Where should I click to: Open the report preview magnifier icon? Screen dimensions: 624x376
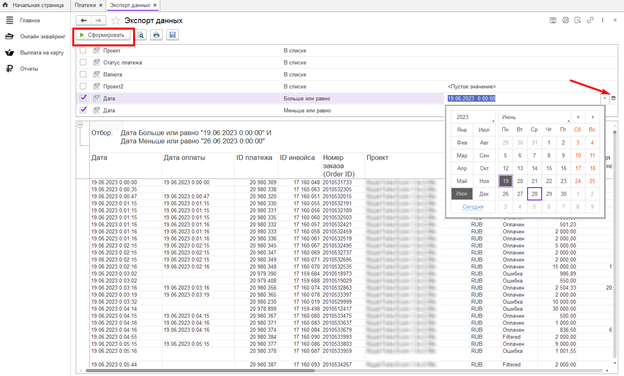(x=141, y=35)
